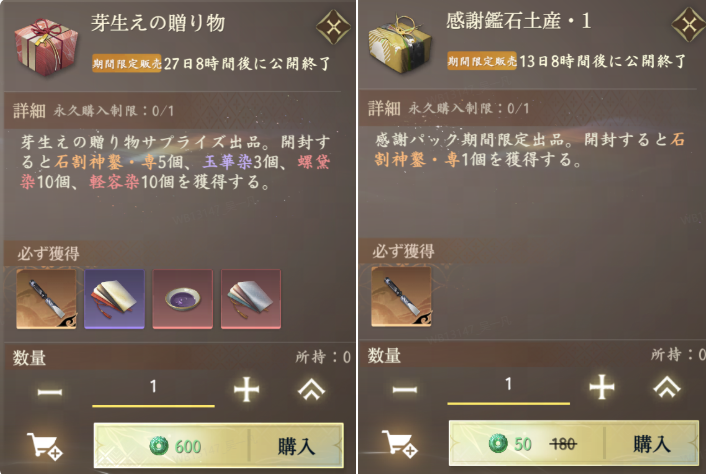Screen dimensions: 706x474
Task: Click the purple 玉華染 fabric item icon
Action: tap(114, 299)
